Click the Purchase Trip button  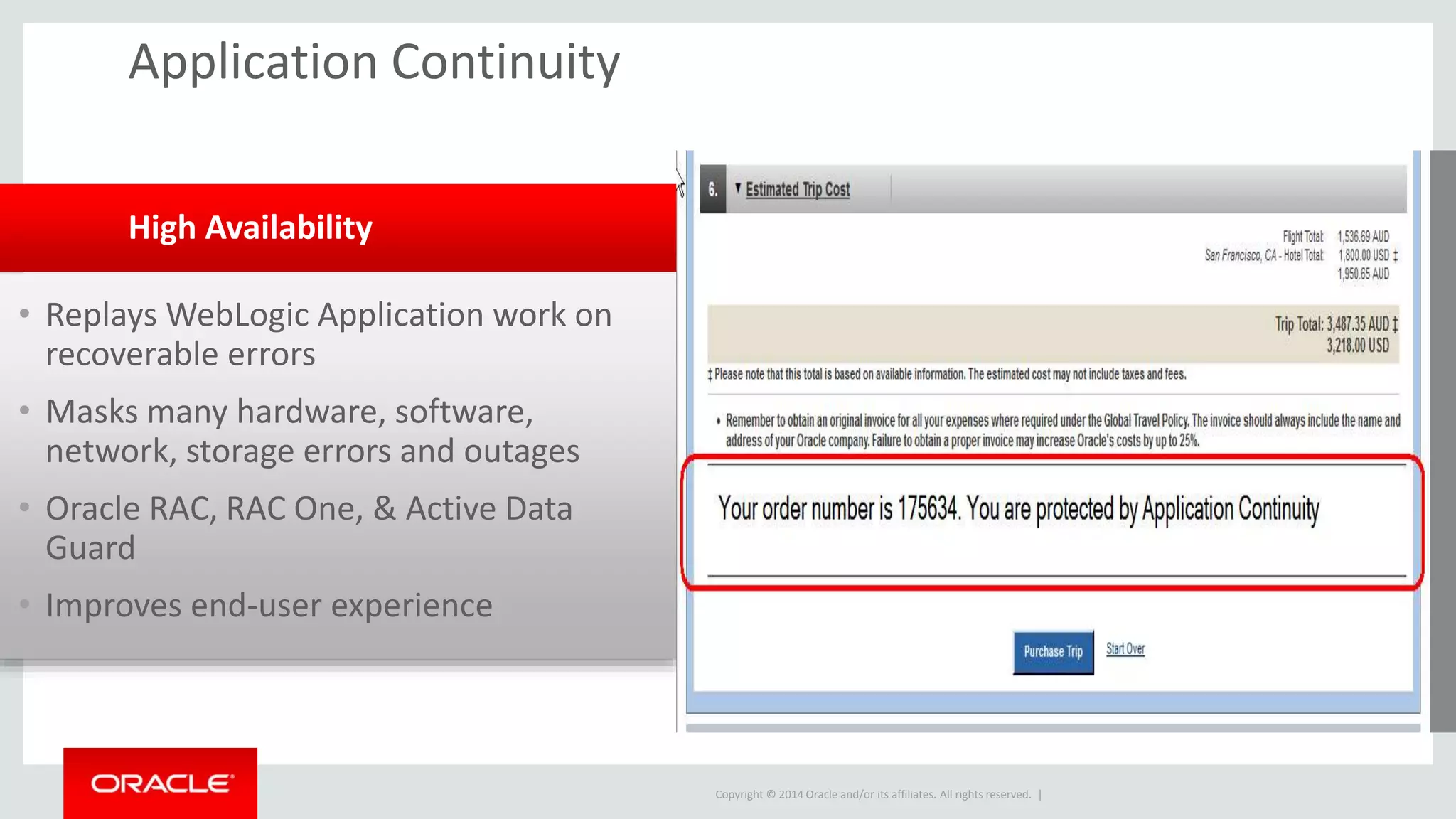(1053, 652)
